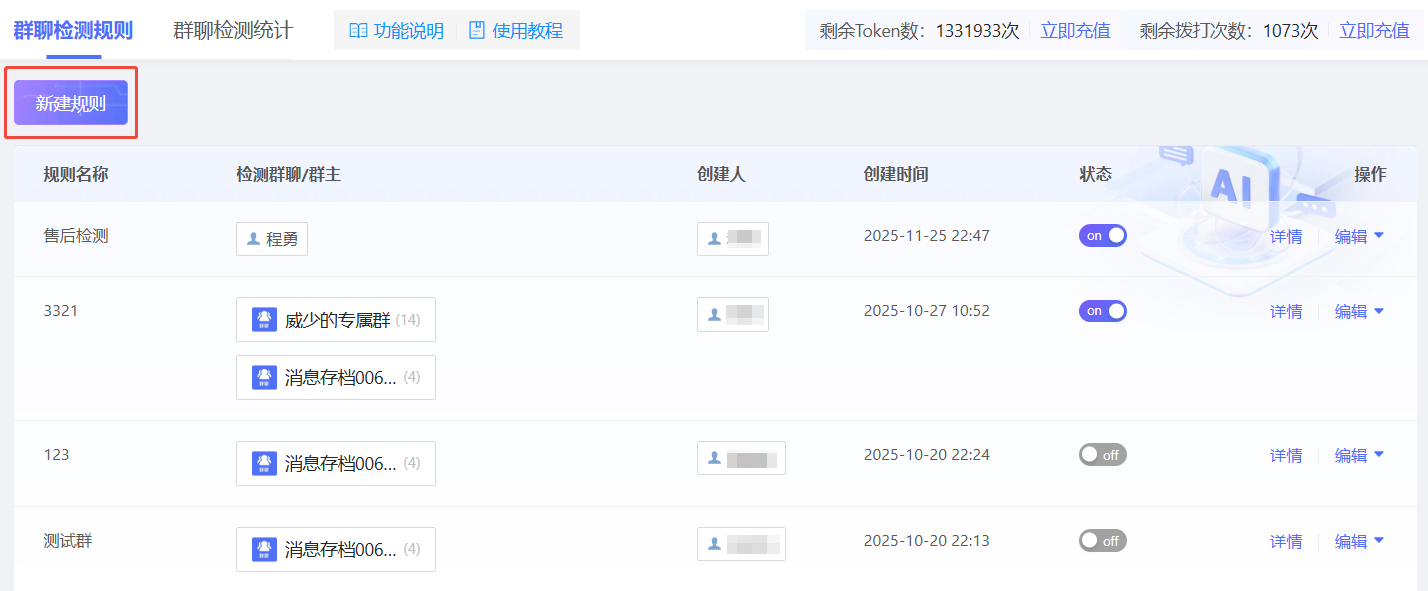Click creator avatar icon in 售后检测 row
This screenshot has width=1428, height=591.
714,239
